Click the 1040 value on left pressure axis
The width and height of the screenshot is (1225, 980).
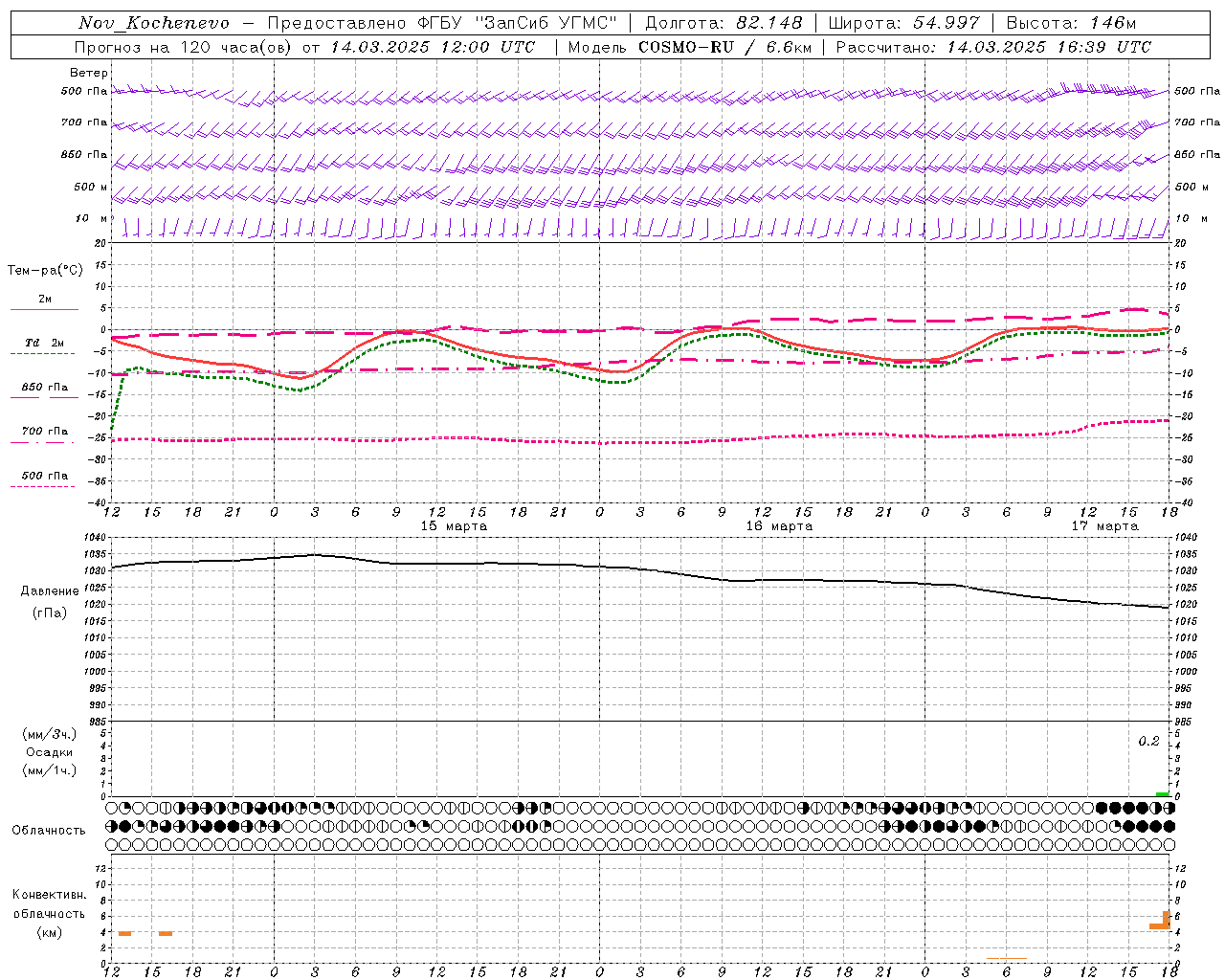click(x=96, y=539)
